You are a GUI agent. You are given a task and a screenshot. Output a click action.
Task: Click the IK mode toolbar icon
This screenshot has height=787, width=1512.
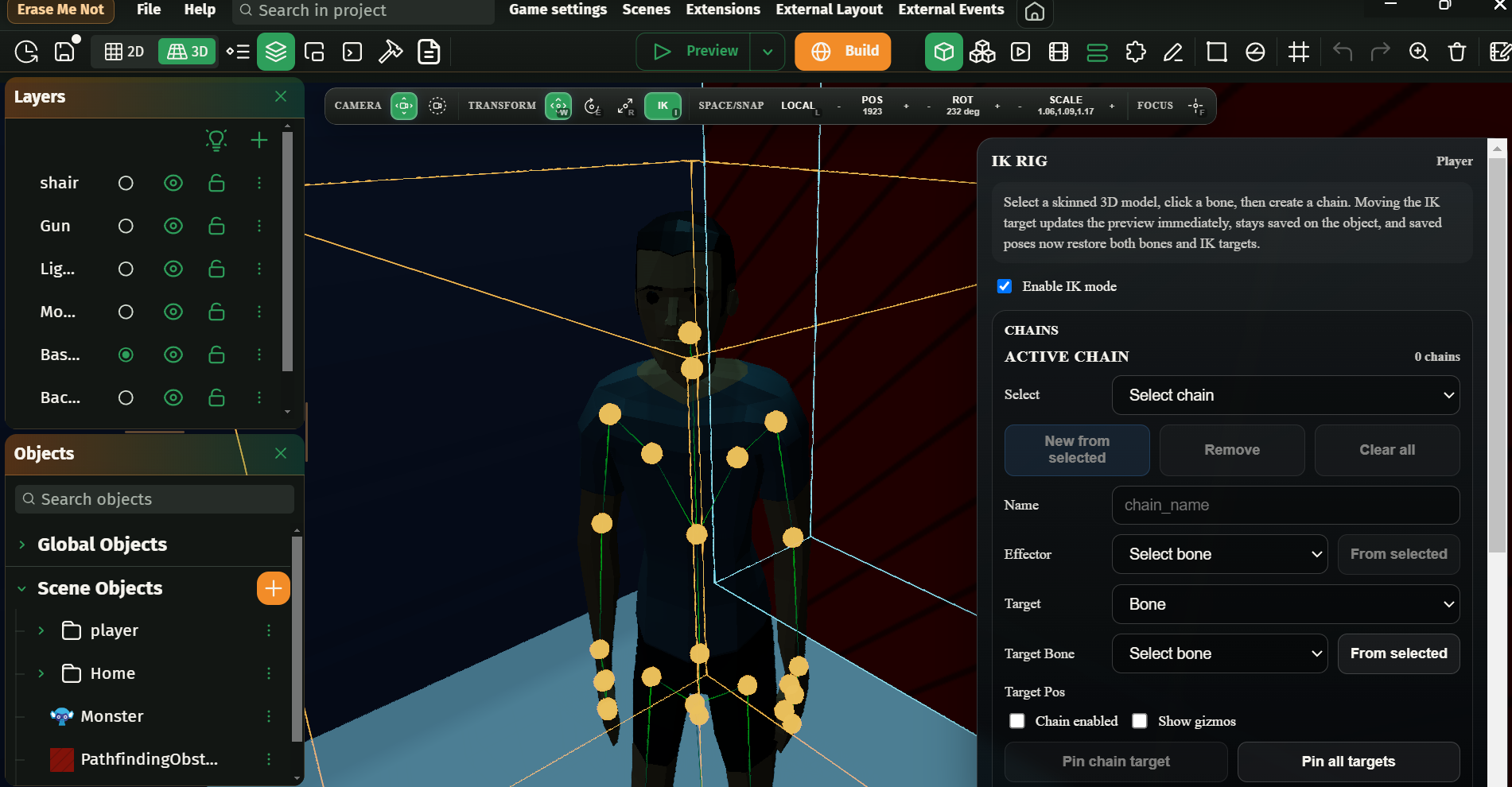(662, 106)
